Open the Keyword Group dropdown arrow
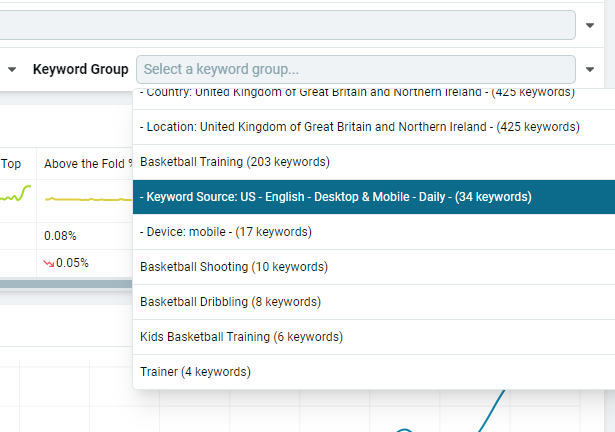Image resolution: width=615 pixels, height=432 pixels. pyautogui.click(x=590, y=69)
